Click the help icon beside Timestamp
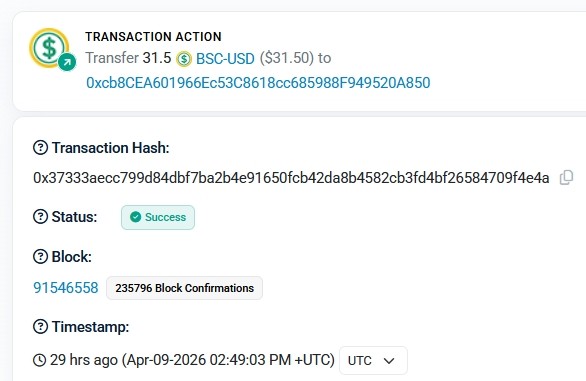Viewport: 586px width, 381px height. coord(40,327)
